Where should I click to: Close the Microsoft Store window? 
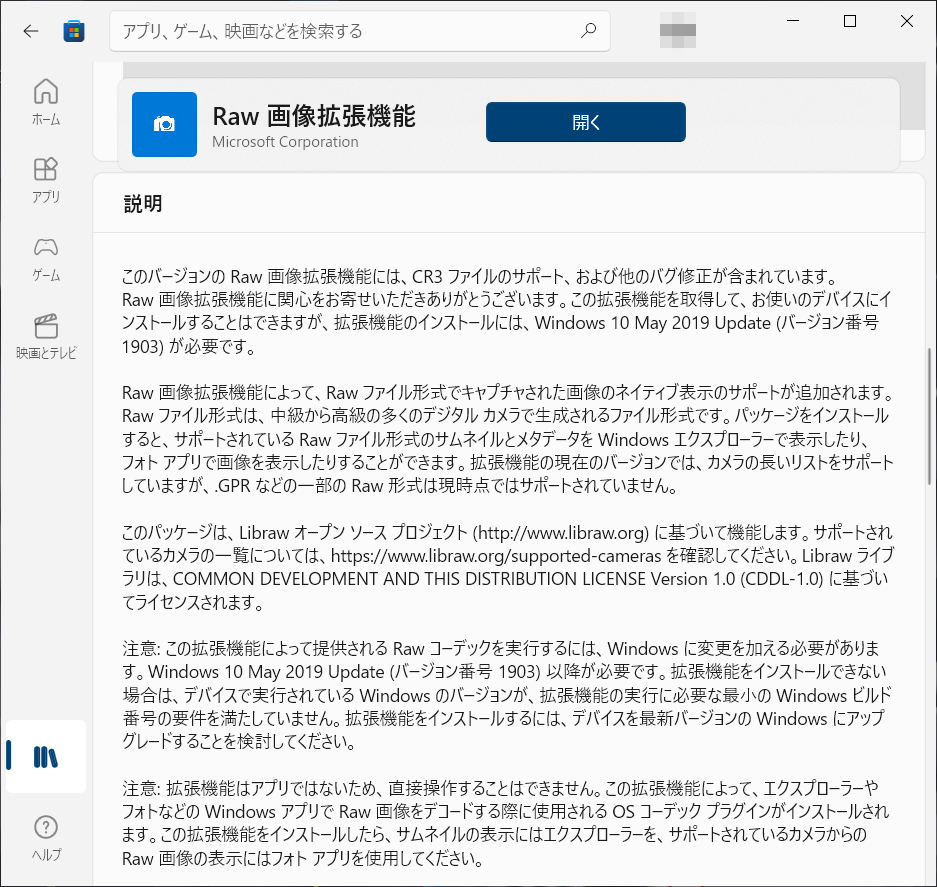(x=907, y=22)
